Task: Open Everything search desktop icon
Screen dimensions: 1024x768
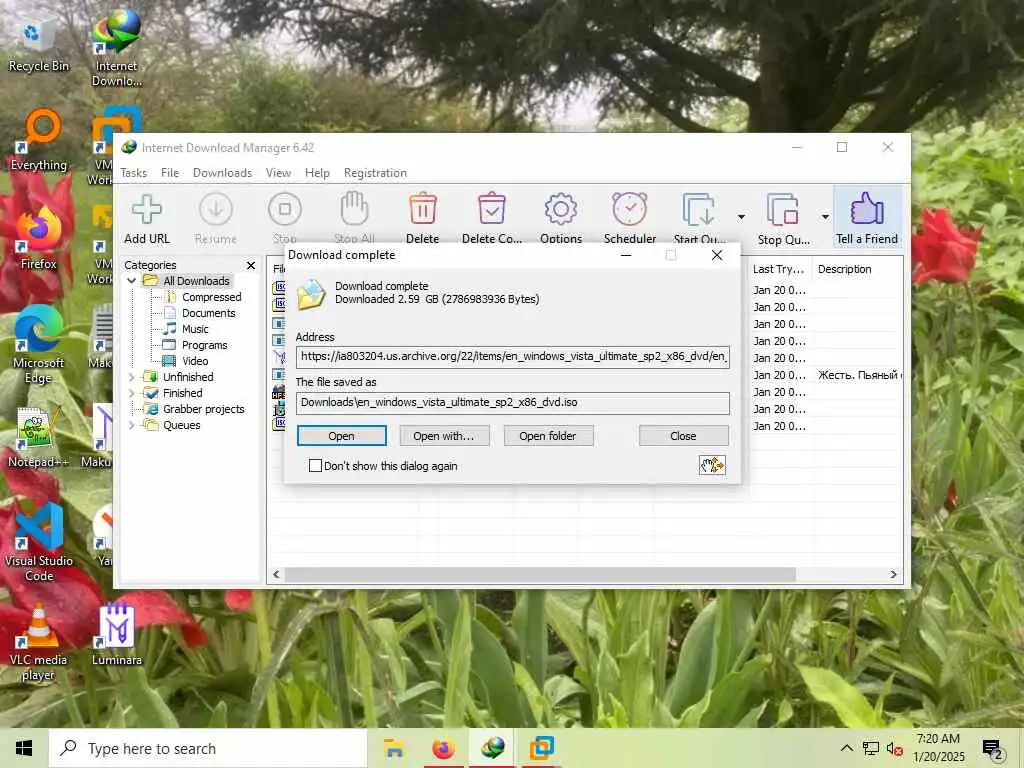Action: coord(39,141)
